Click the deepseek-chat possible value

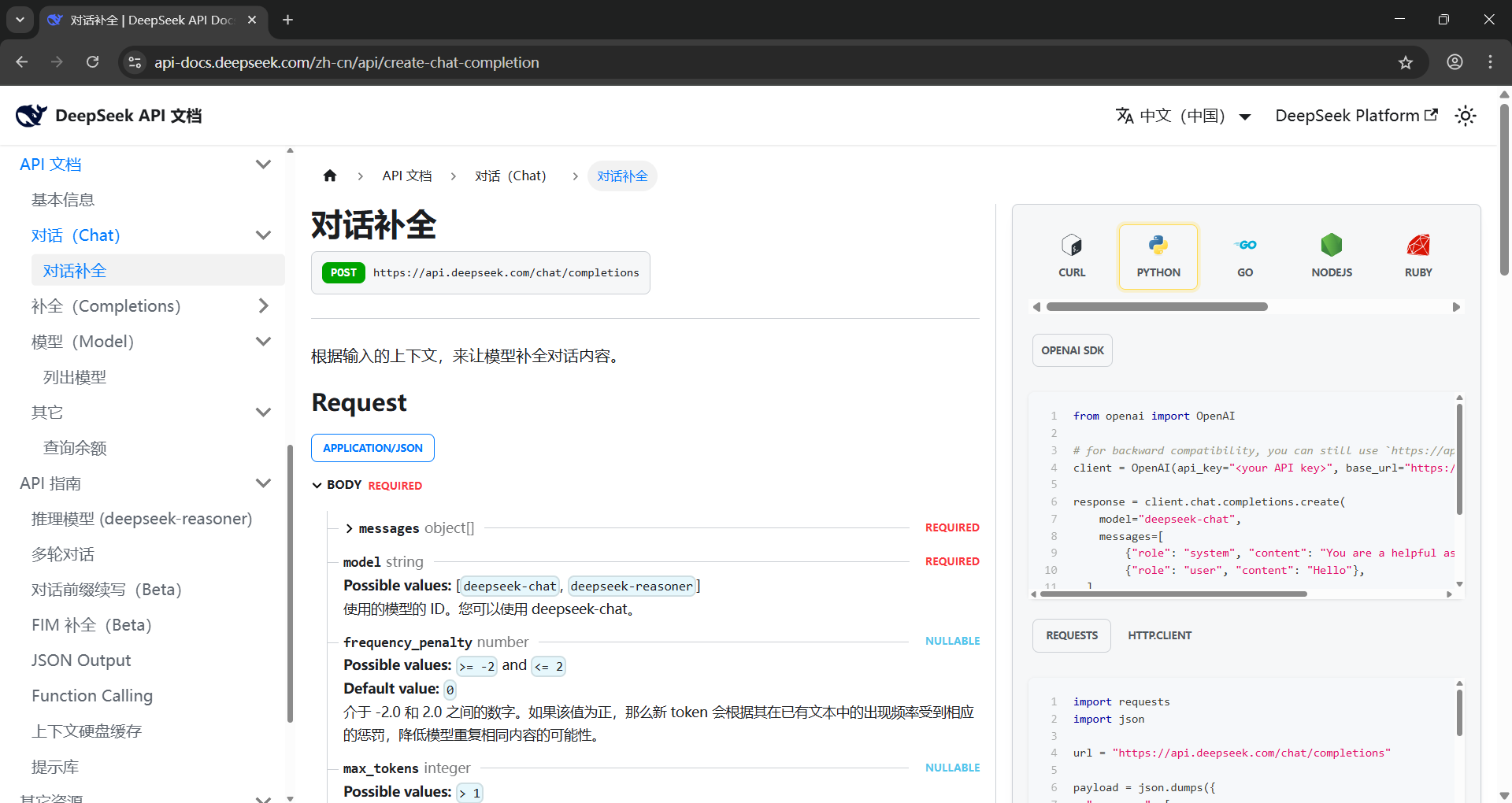[510, 586]
